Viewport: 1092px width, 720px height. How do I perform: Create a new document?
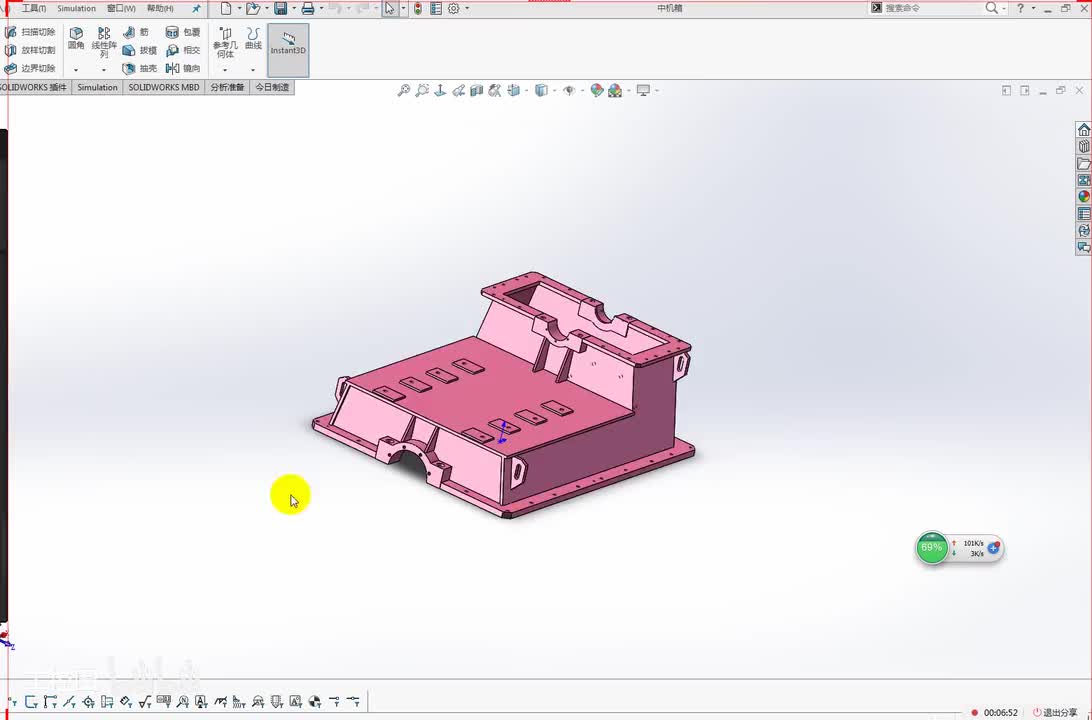pos(226,8)
